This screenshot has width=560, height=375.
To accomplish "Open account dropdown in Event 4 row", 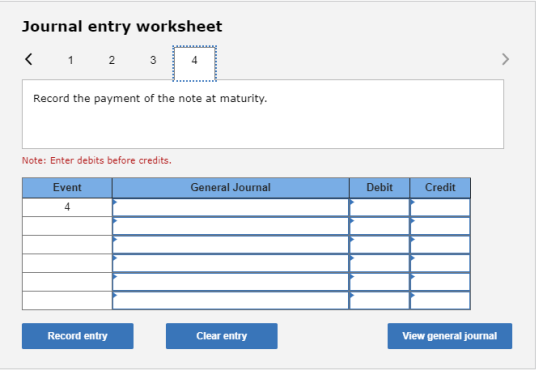I will [x=230, y=207].
